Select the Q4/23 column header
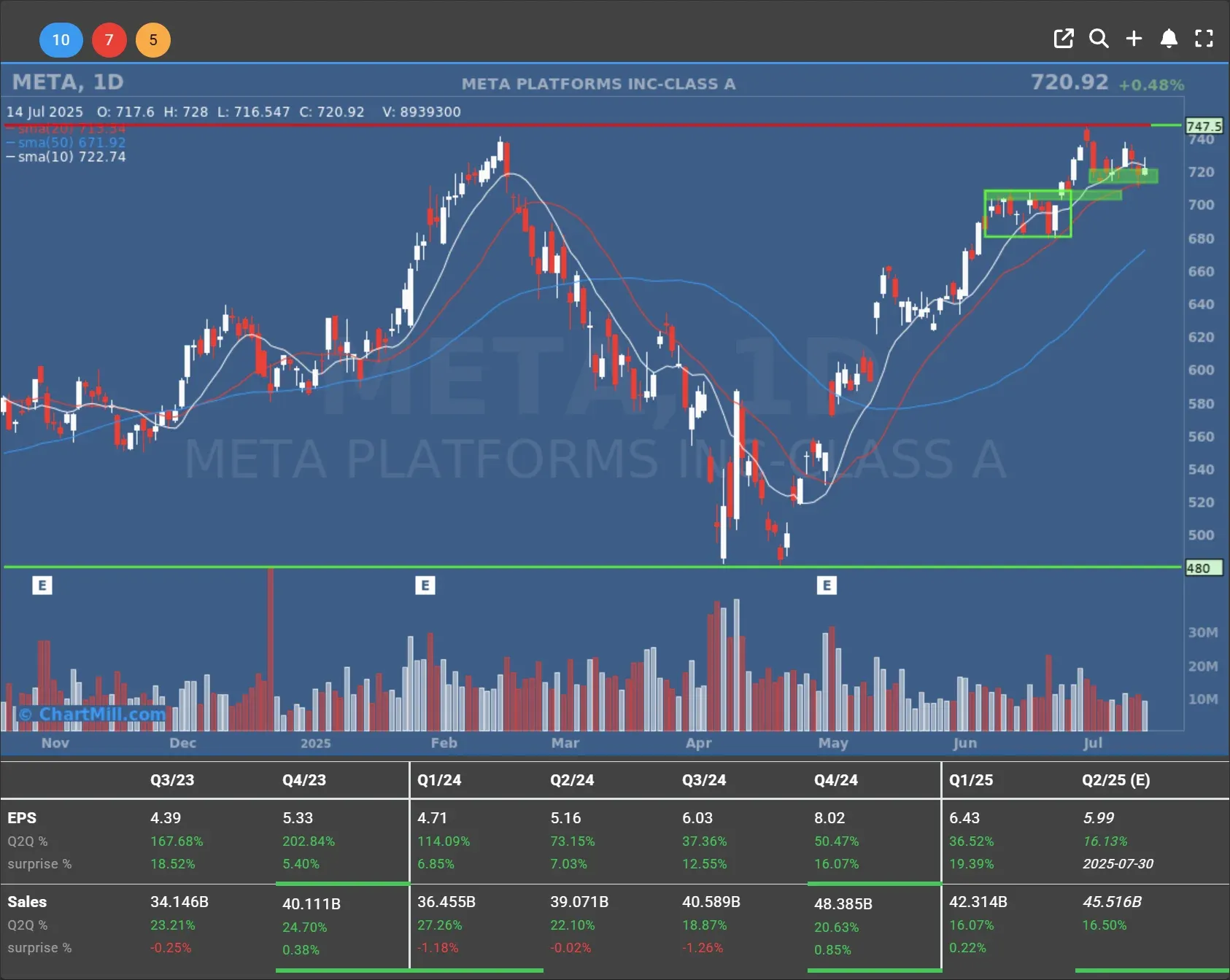The width and height of the screenshot is (1230, 980). point(304,779)
